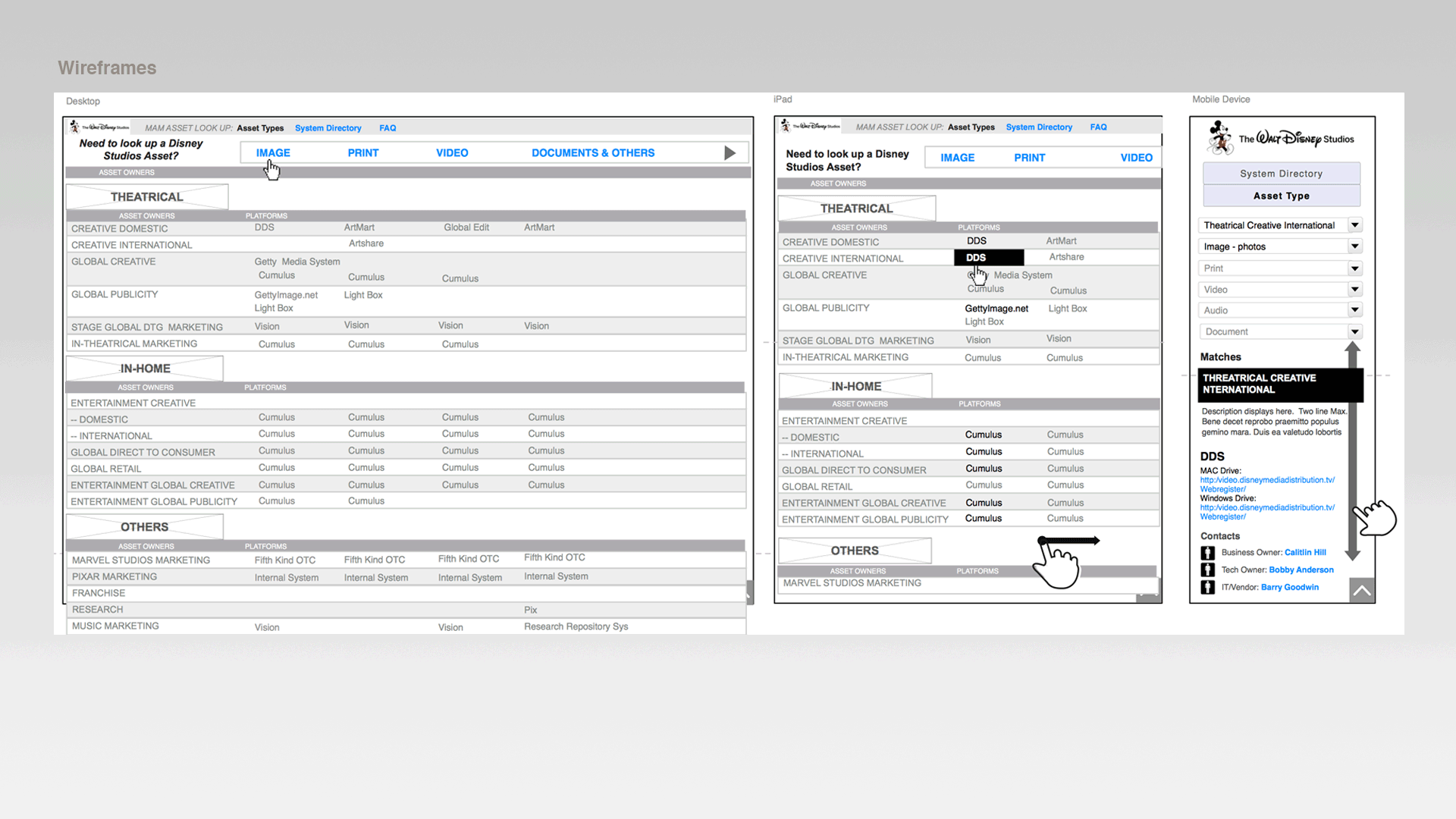Tap the Mickey Mouse logo on Mobile wireframe

click(x=1220, y=138)
